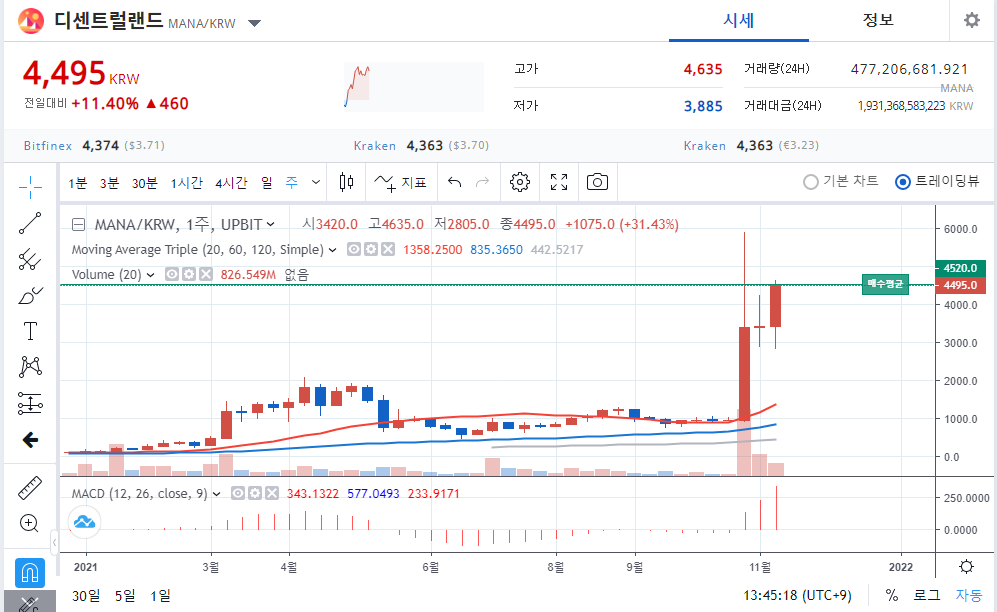Open the indicators (지표) menu
The height and width of the screenshot is (612, 997).
[x=401, y=182]
